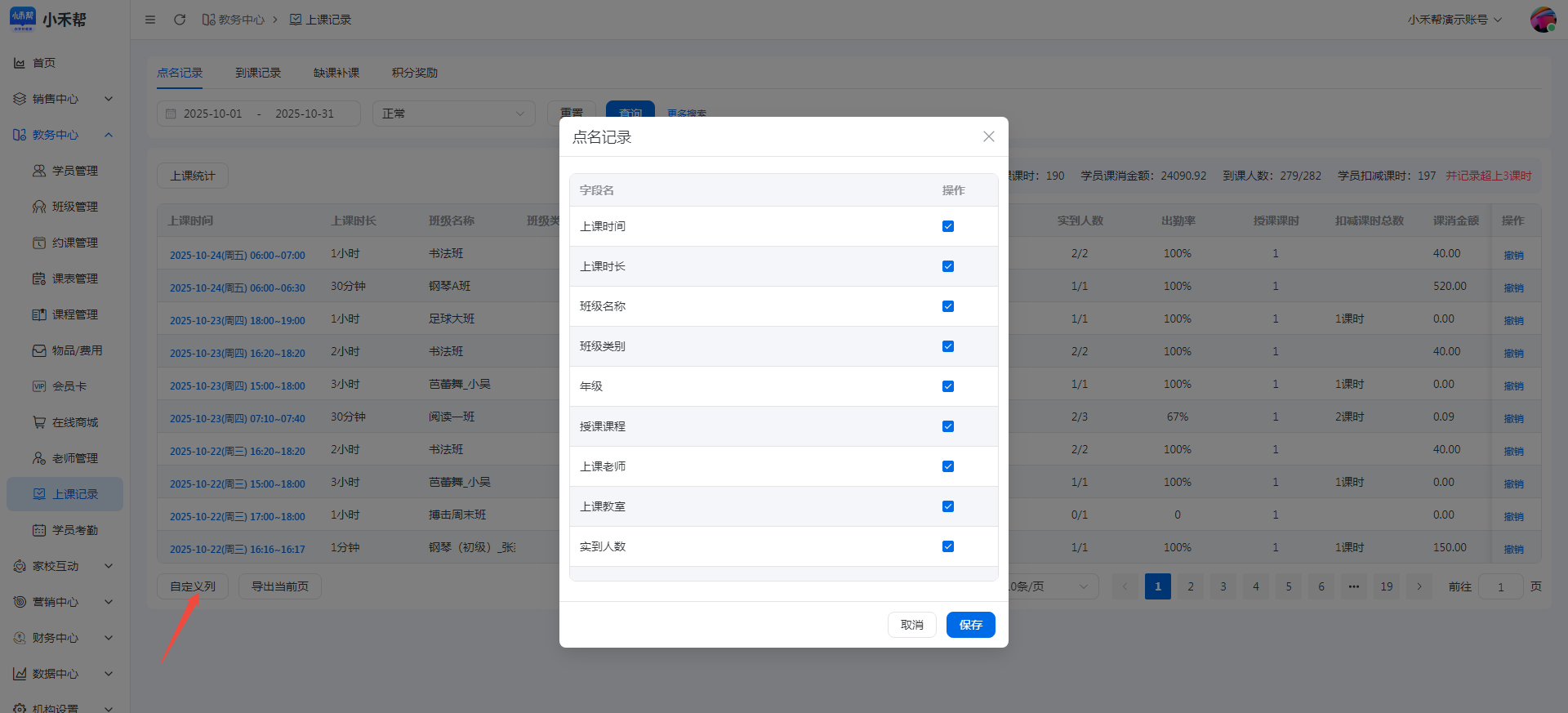Click the user avatar at top right
The height and width of the screenshot is (713, 1568).
(x=1543, y=20)
